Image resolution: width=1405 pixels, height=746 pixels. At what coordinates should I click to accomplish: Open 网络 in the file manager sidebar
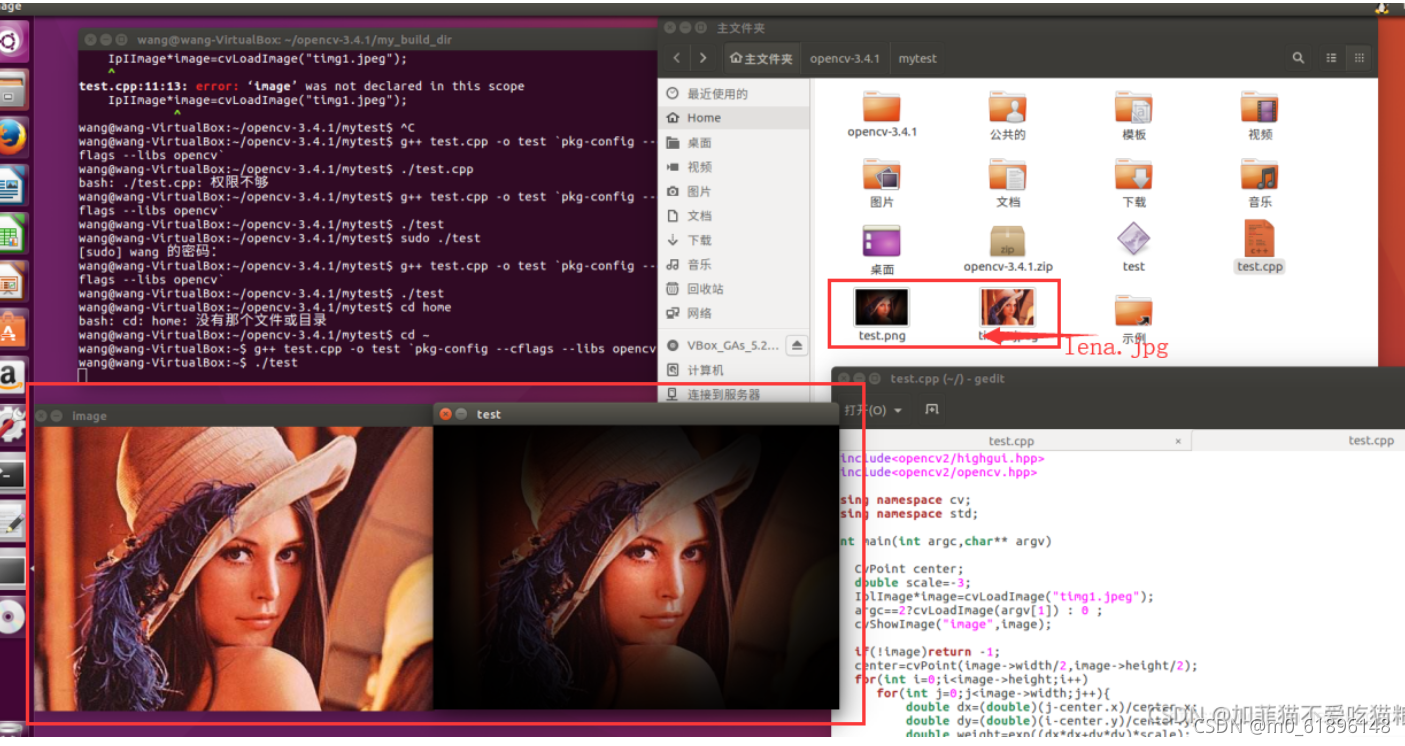point(735,313)
